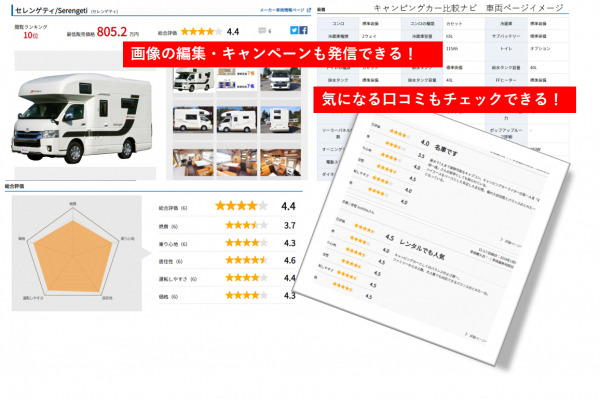The image size is (600, 399).
Task: Click the red 気になる口コミもチェックできる banner
Action: [x=444, y=99]
